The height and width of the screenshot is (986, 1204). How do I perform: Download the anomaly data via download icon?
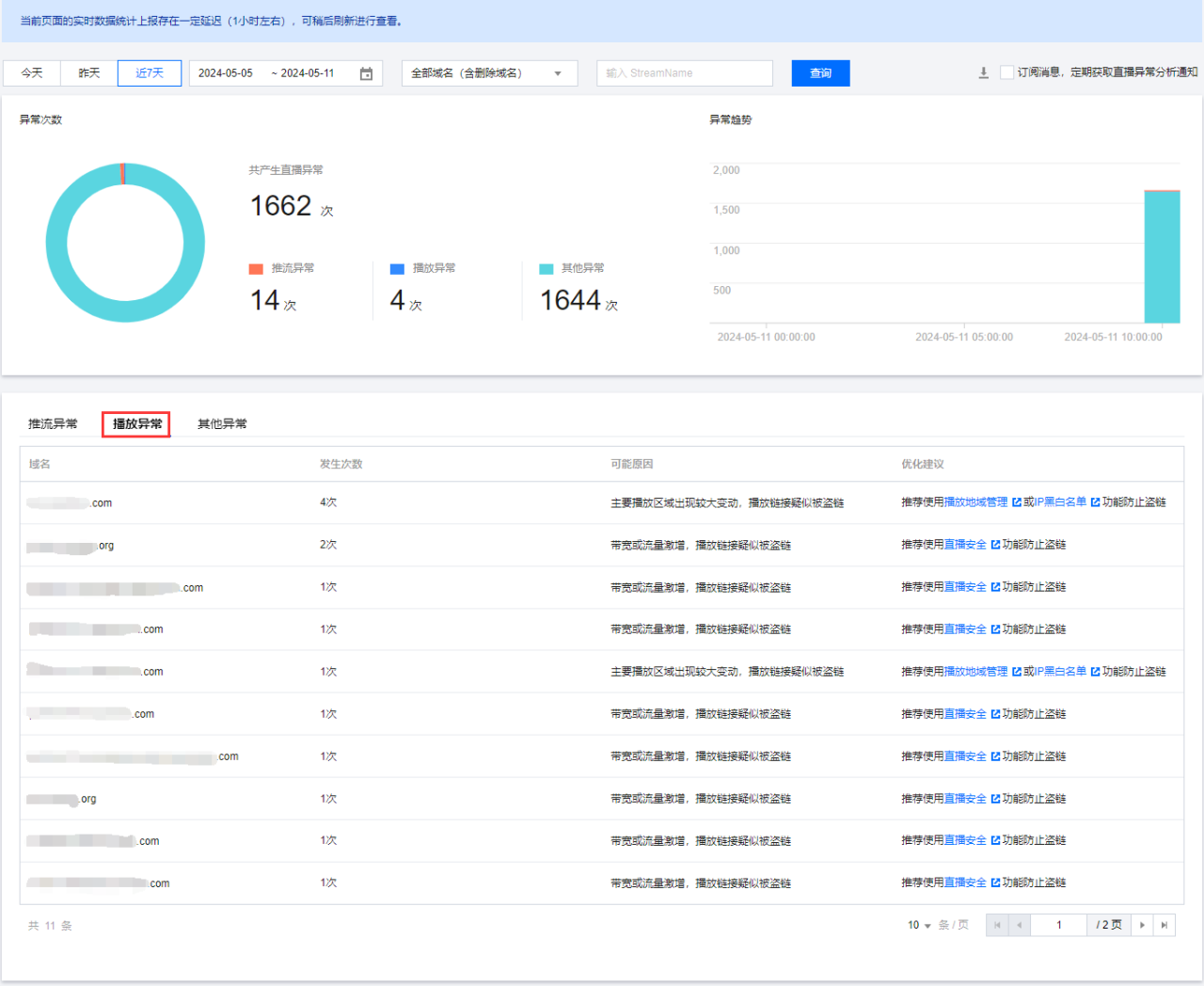pos(983,73)
